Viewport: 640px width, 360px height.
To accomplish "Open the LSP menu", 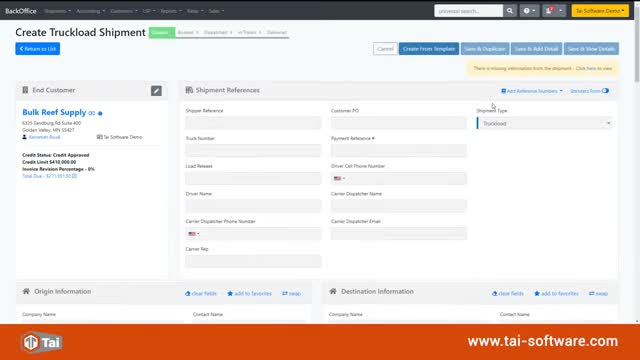I will pyautogui.click(x=149, y=11).
